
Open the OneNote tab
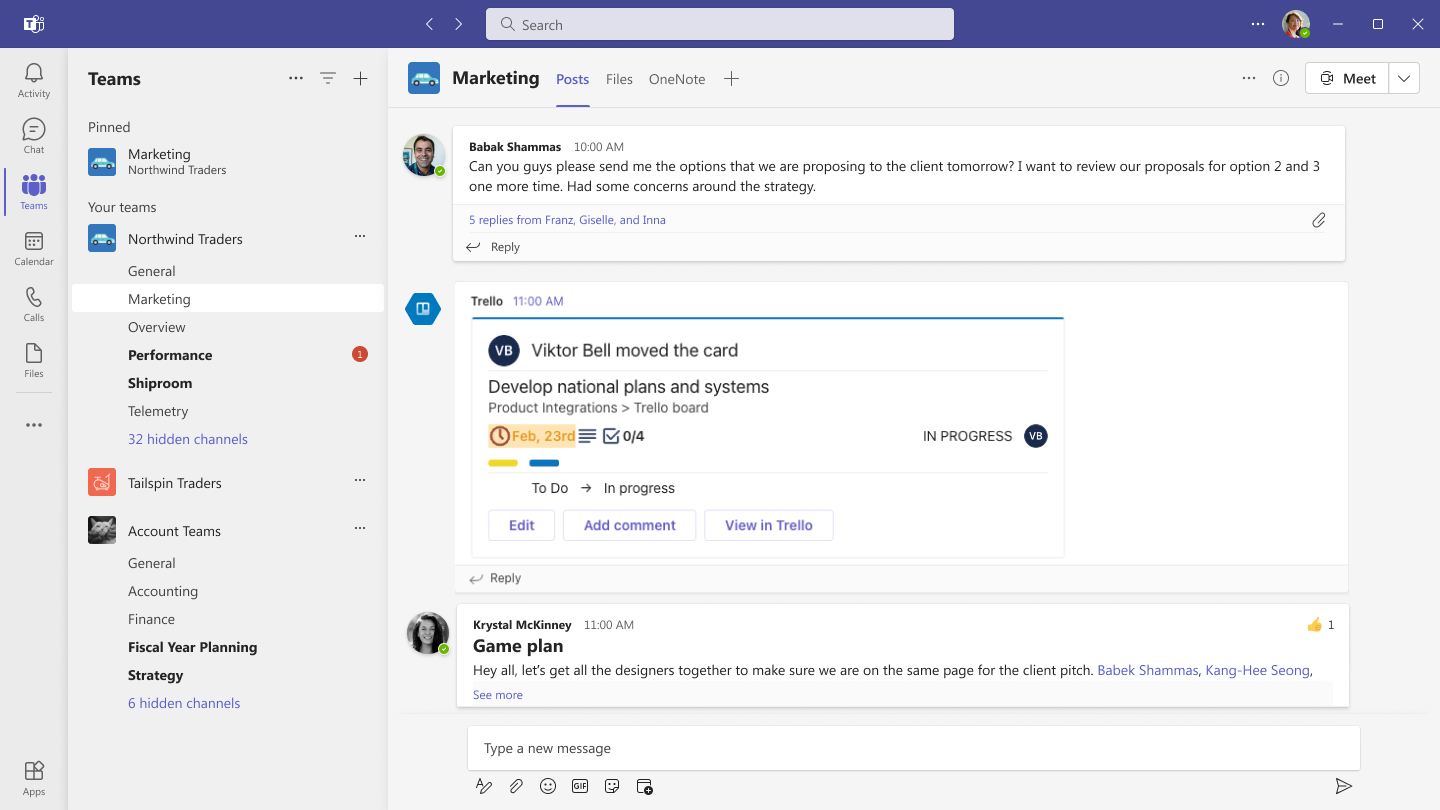677,79
